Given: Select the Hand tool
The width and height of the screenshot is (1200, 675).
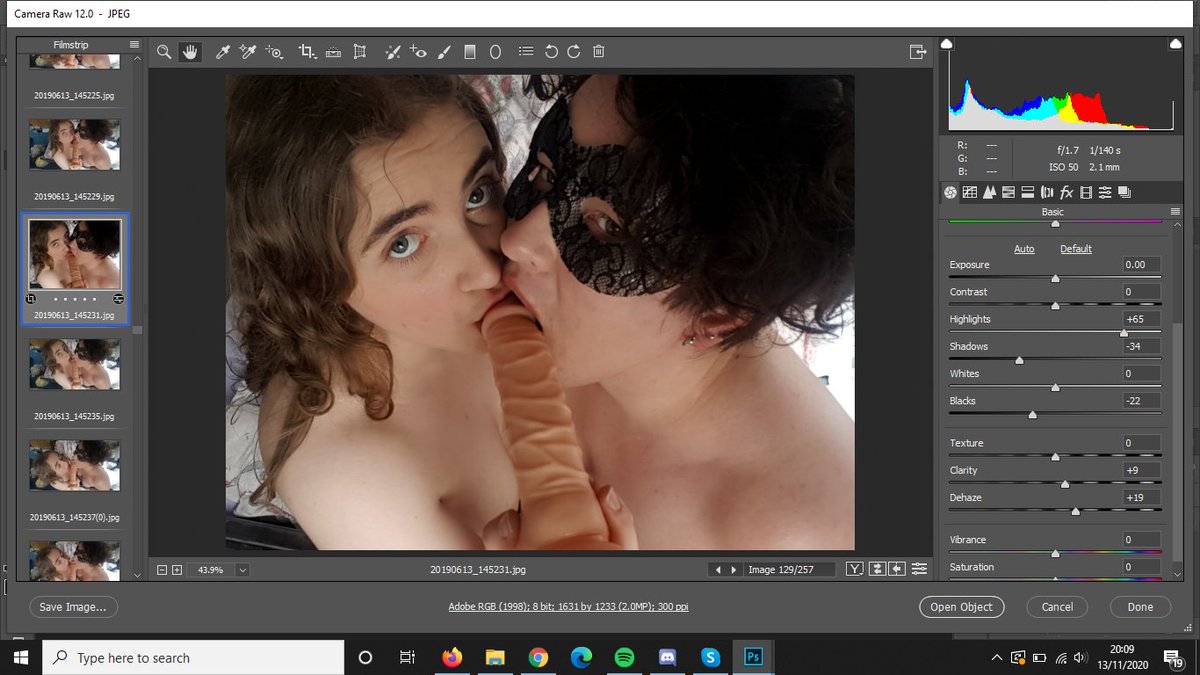Looking at the screenshot, I should (x=189, y=52).
